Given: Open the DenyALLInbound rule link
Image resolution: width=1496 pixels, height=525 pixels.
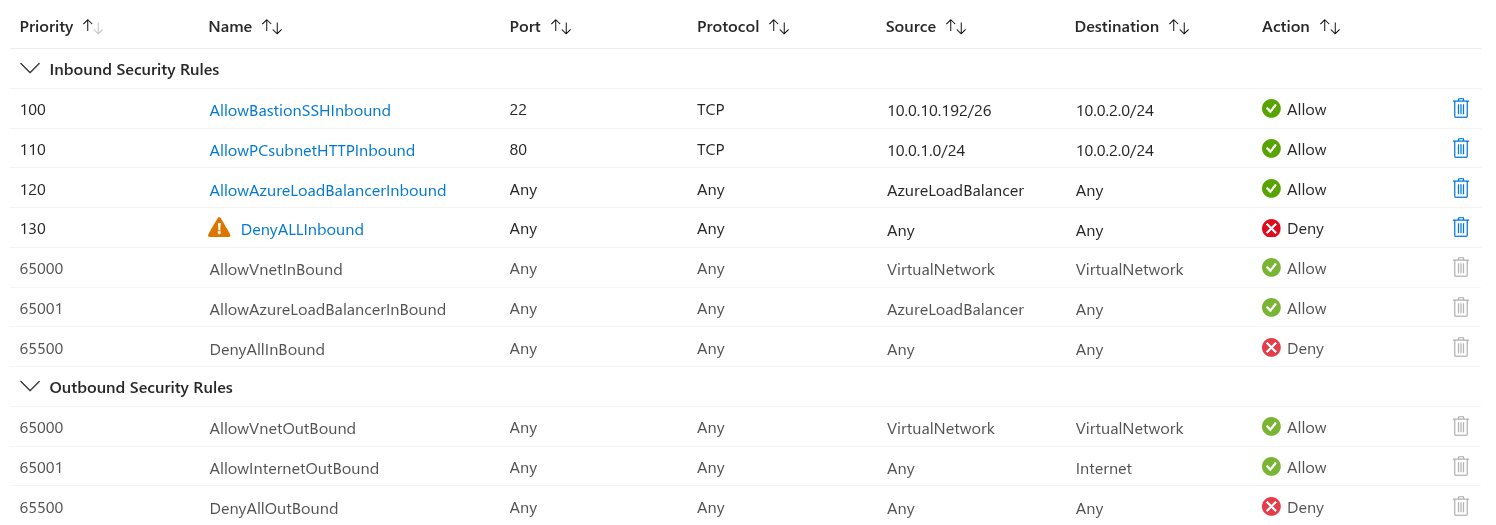Looking at the screenshot, I should 302,229.
